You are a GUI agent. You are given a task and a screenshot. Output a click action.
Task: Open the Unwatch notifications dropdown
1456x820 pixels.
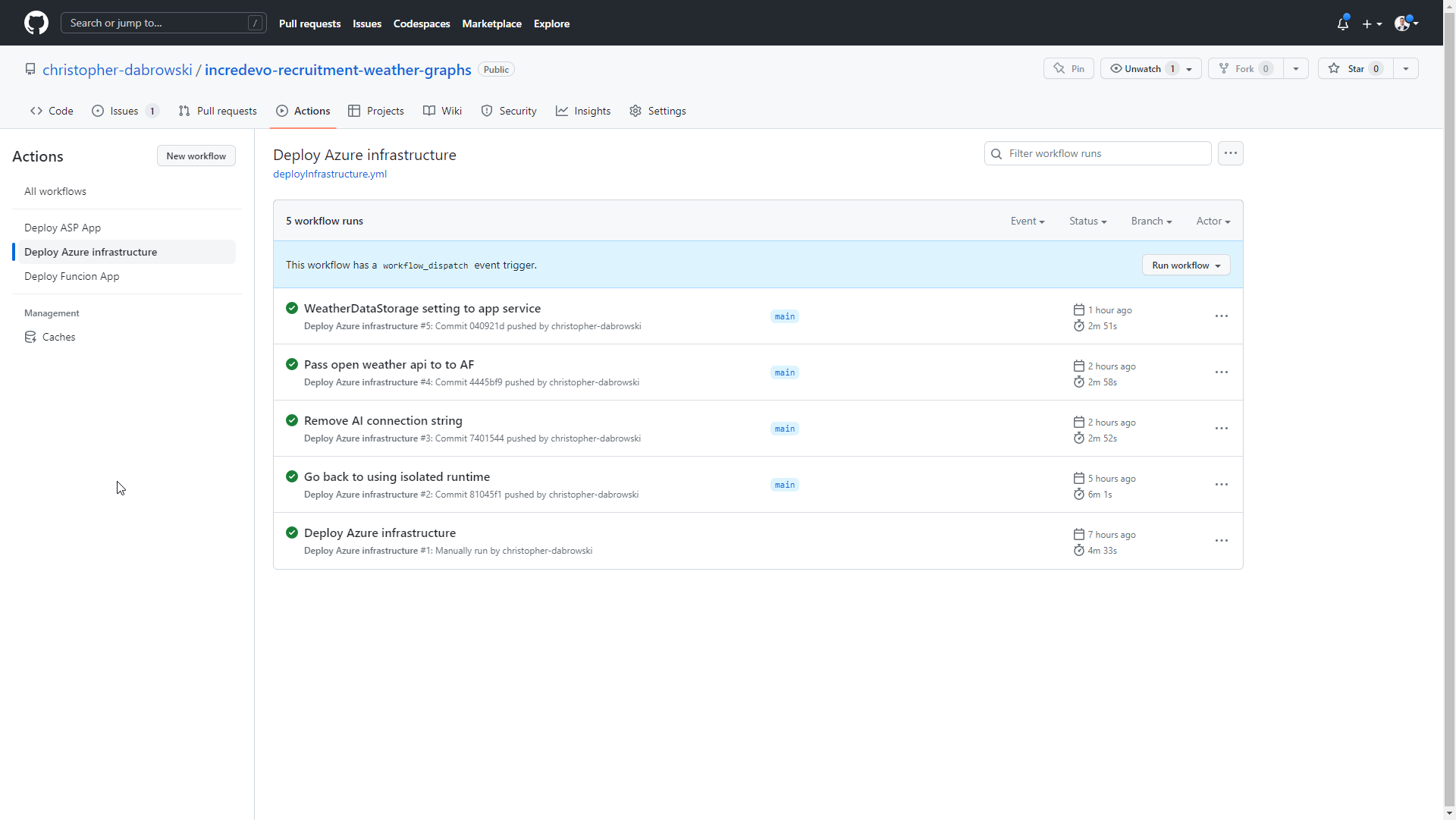(1189, 69)
